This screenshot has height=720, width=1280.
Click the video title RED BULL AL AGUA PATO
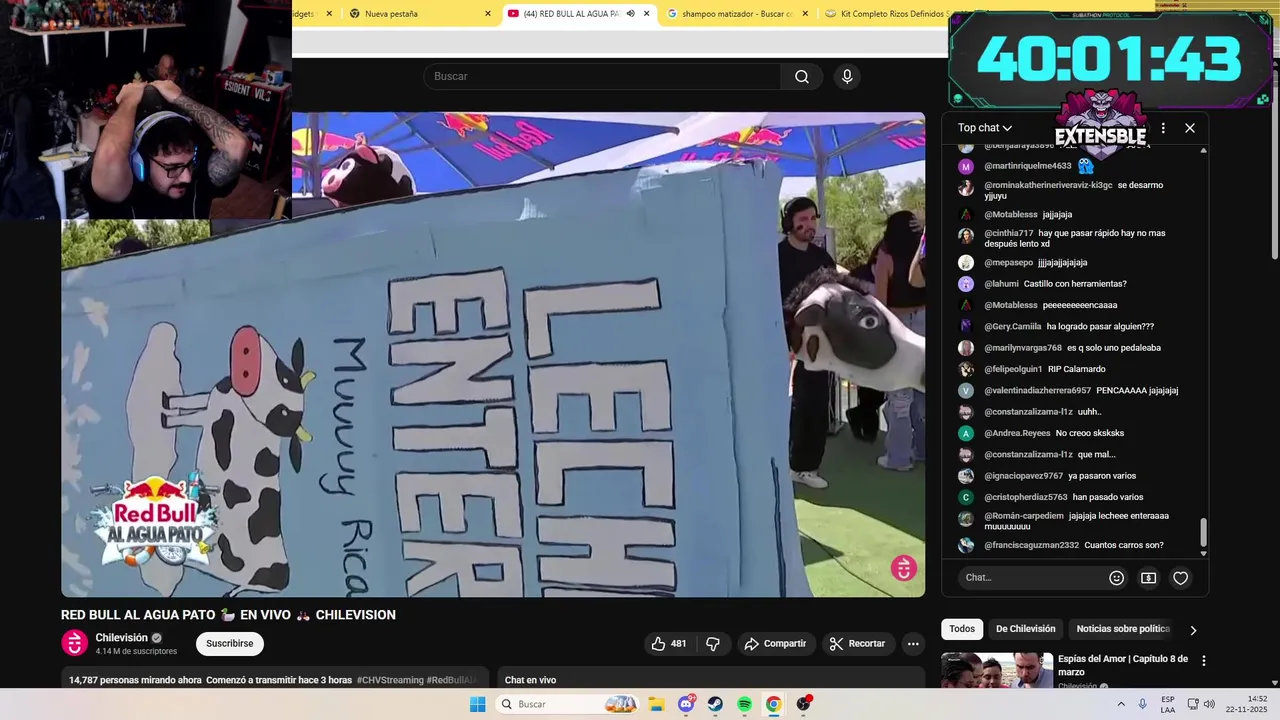(228, 615)
